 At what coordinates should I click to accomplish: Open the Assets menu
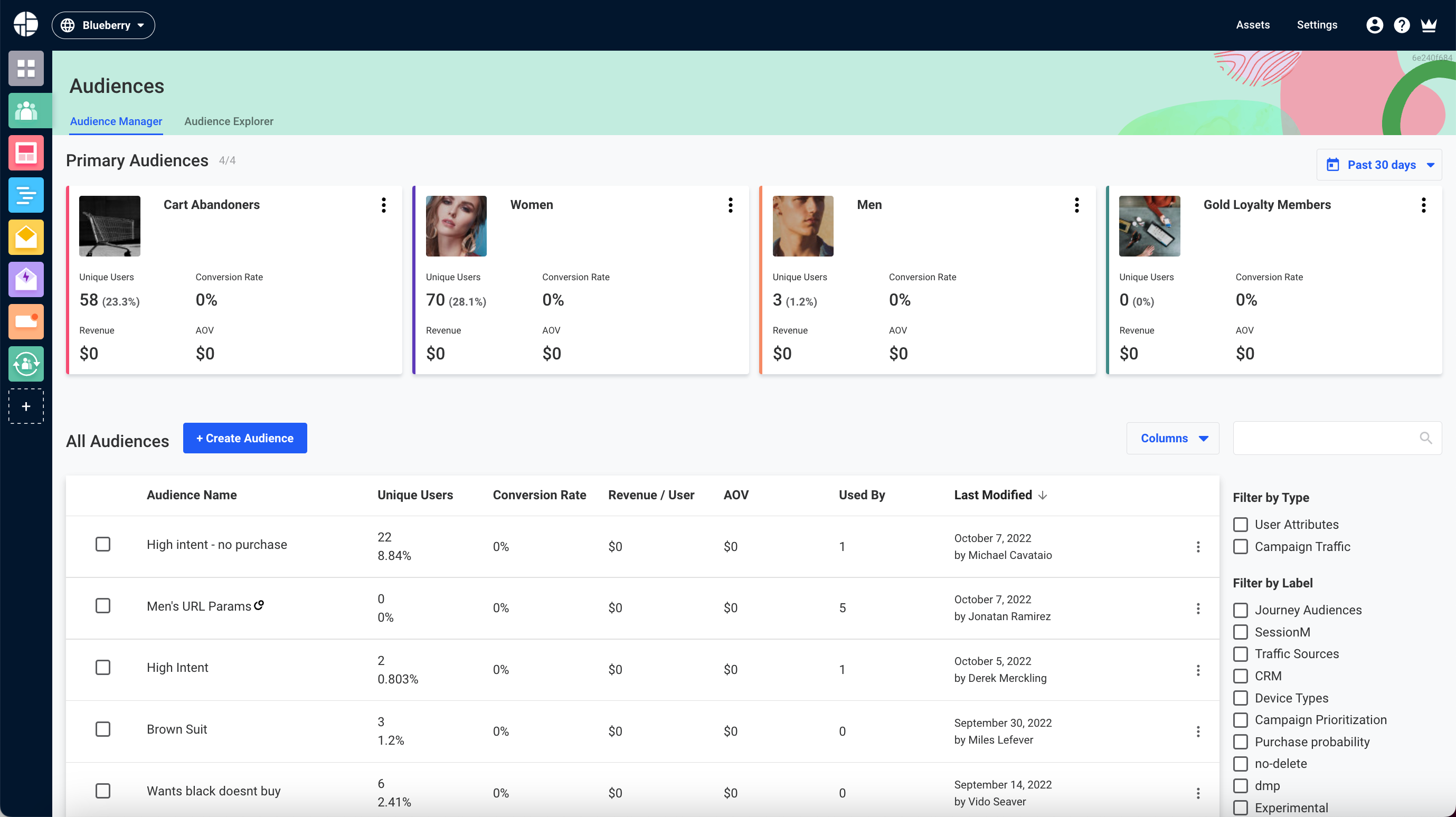click(x=1253, y=25)
